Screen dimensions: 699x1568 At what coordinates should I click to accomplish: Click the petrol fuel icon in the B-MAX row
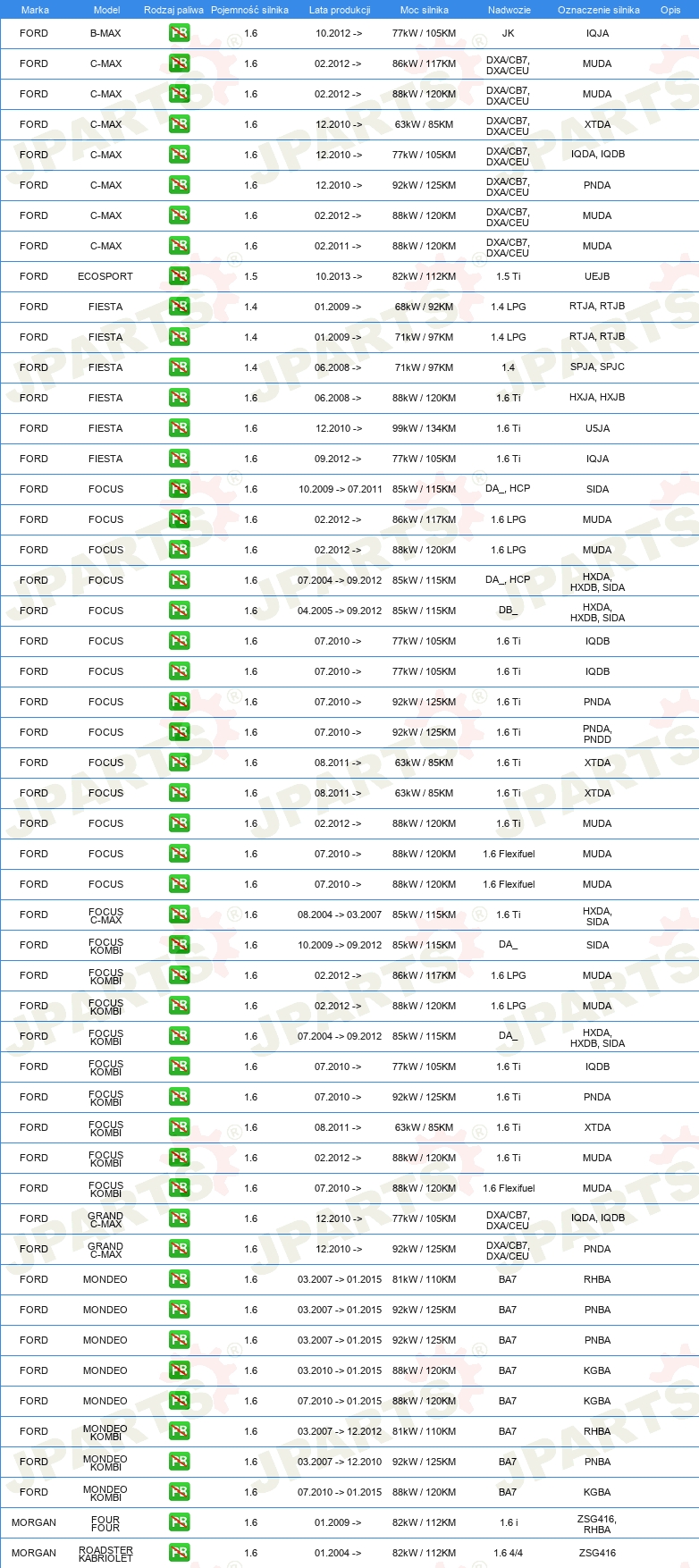[x=179, y=34]
